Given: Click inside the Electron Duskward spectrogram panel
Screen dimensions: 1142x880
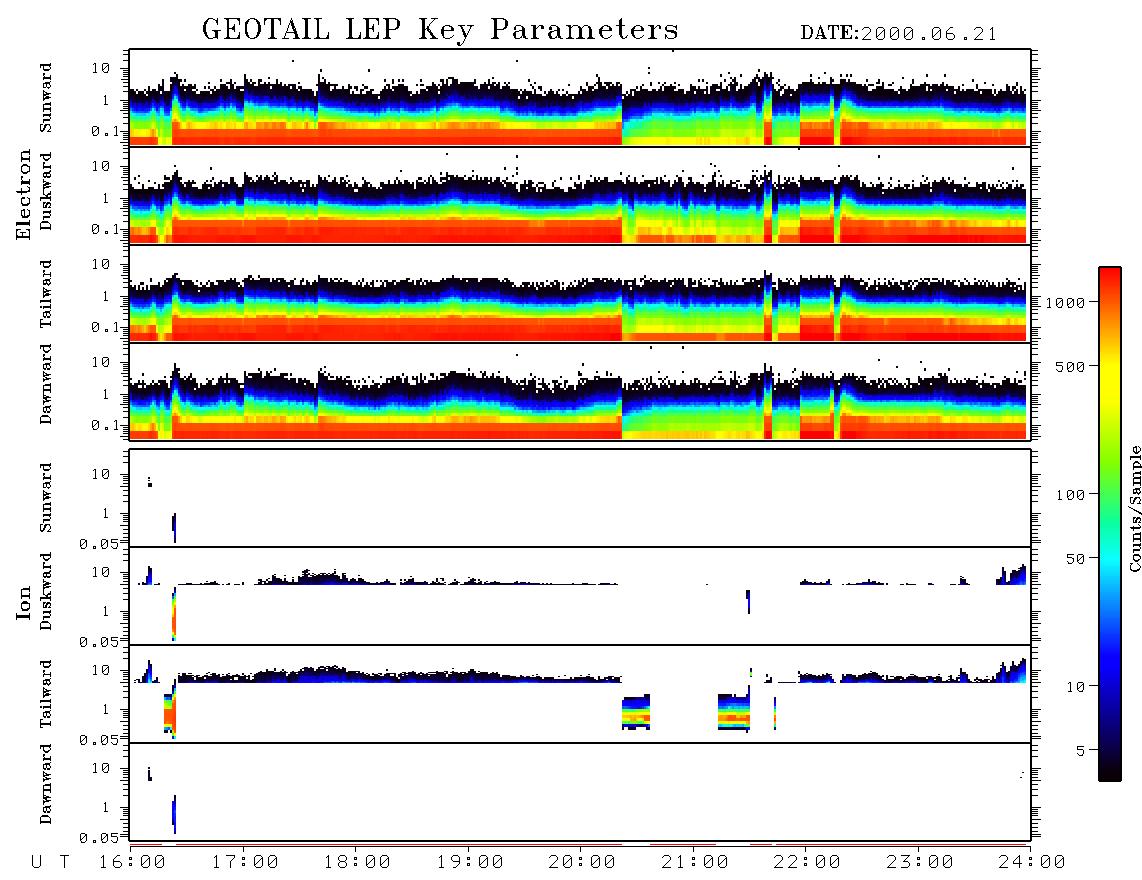Looking at the screenshot, I should coord(580,195).
